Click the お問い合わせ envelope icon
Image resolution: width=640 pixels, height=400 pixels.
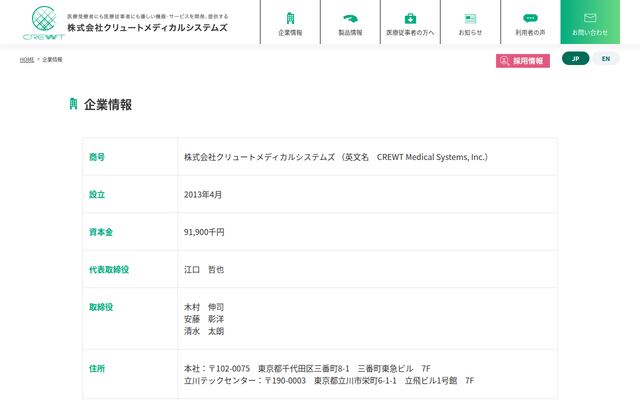(x=590, y=18)
